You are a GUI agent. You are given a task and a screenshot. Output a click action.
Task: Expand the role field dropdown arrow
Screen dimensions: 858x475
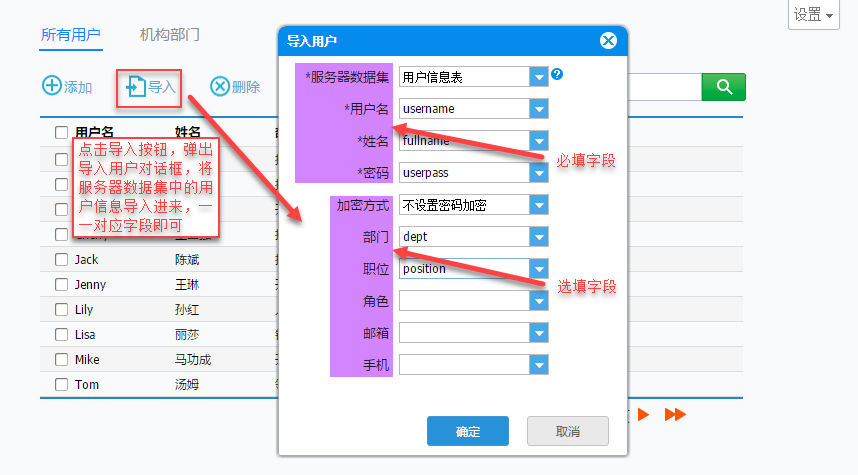pyautogui.click(x=539, y=301)
